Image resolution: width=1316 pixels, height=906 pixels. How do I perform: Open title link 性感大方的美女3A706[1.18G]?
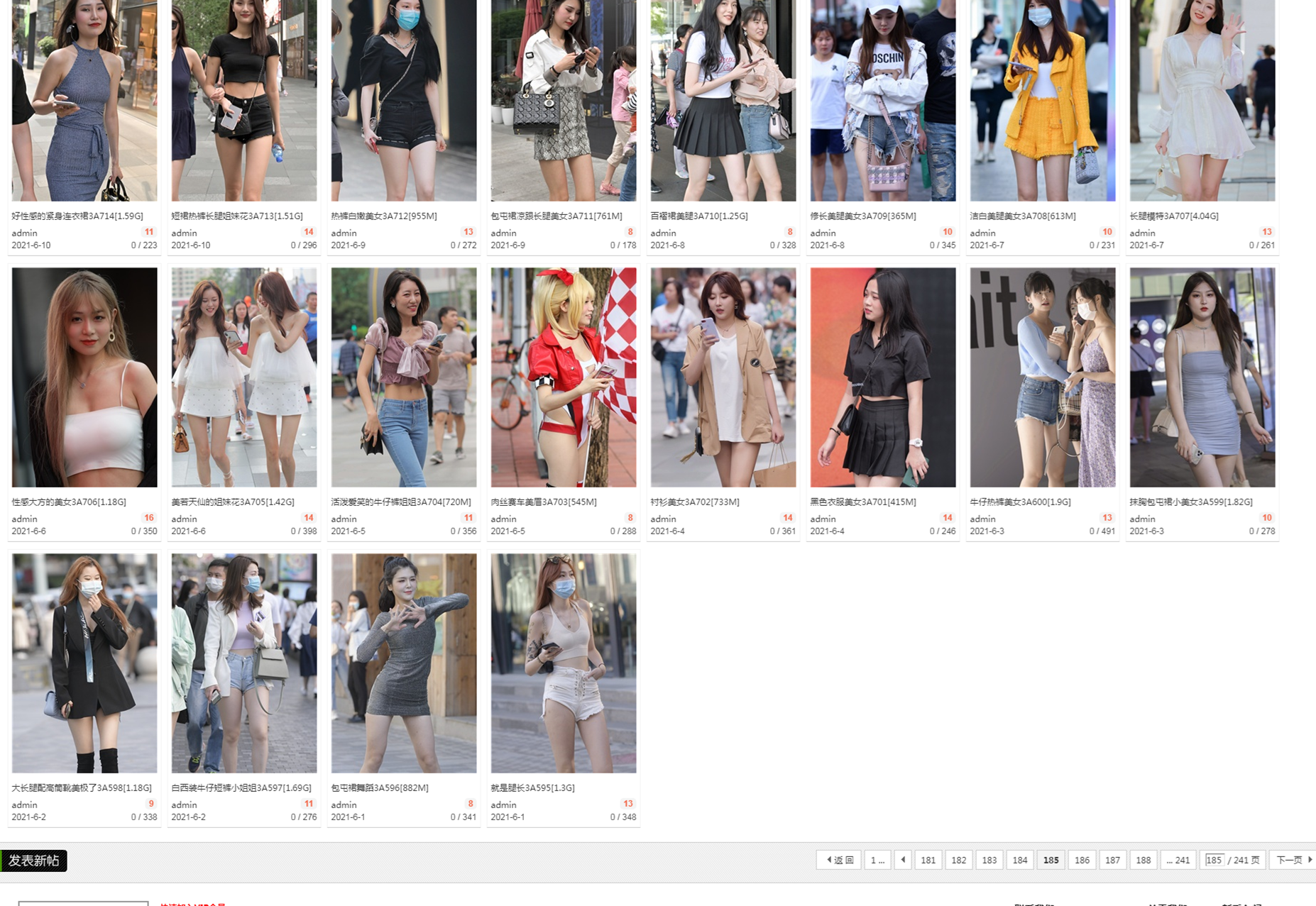pyautogui.click(x=69, y=502)
